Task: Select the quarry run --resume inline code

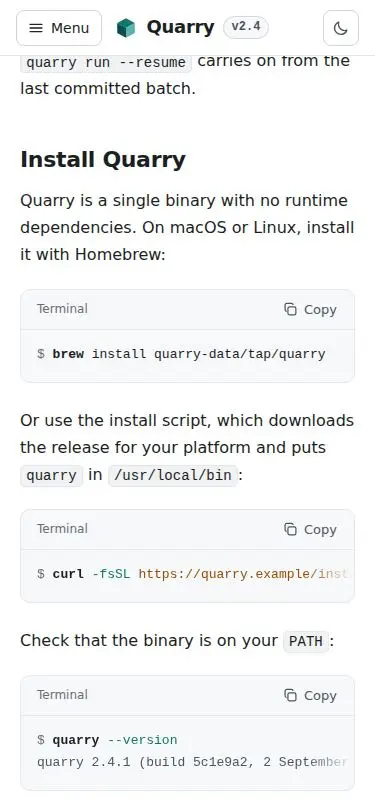Action: [x=106, y=63]
